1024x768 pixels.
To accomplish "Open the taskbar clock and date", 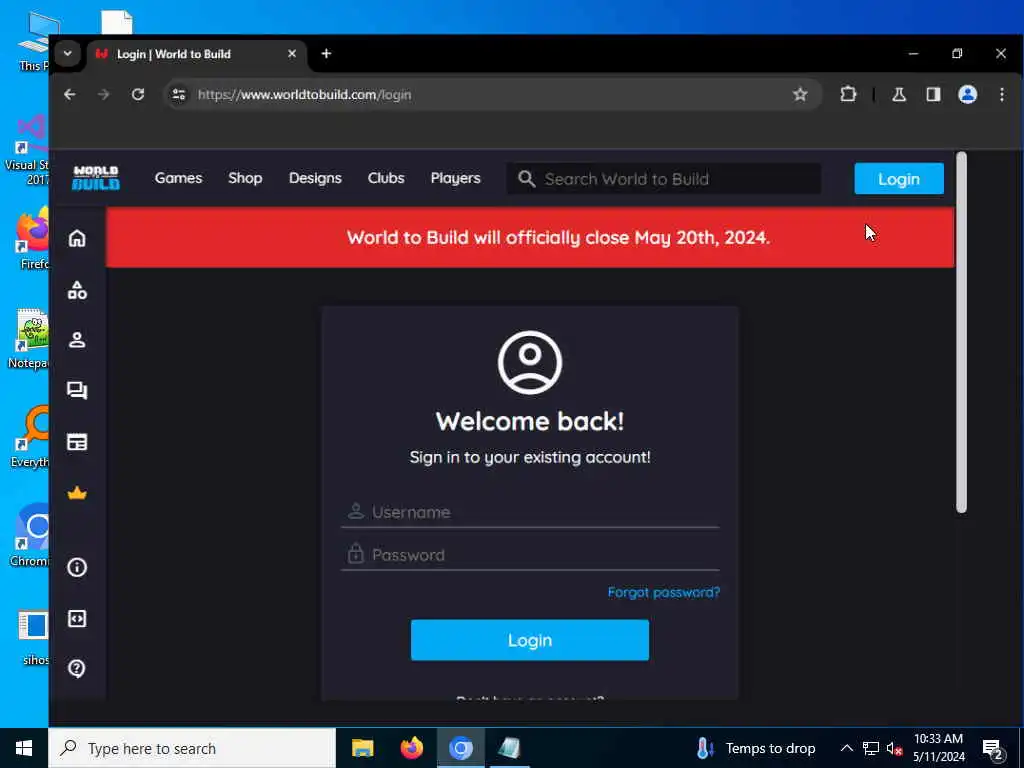I will [938, 748].
